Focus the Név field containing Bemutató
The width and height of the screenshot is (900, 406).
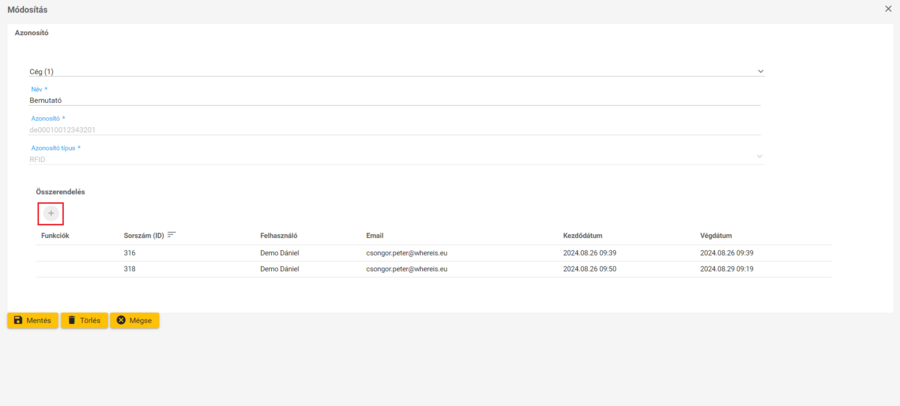pos(395,101)
